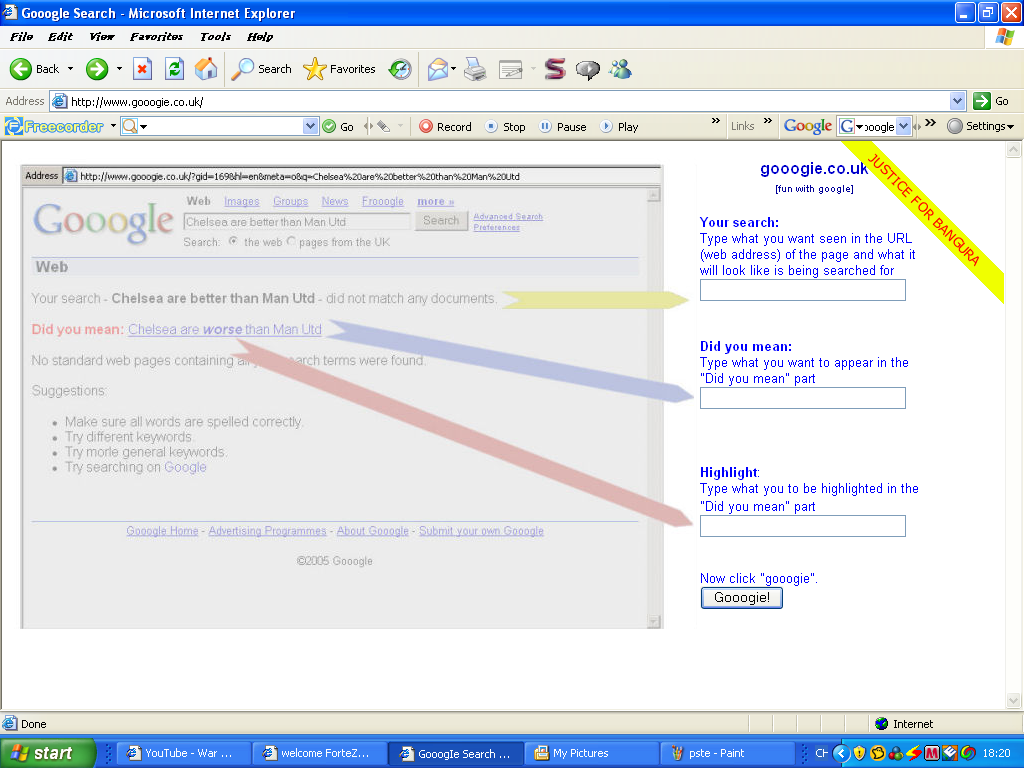Expand hidden Freecorder toolbar items chevron
The image size is (1024, 768).
[716, 121]
